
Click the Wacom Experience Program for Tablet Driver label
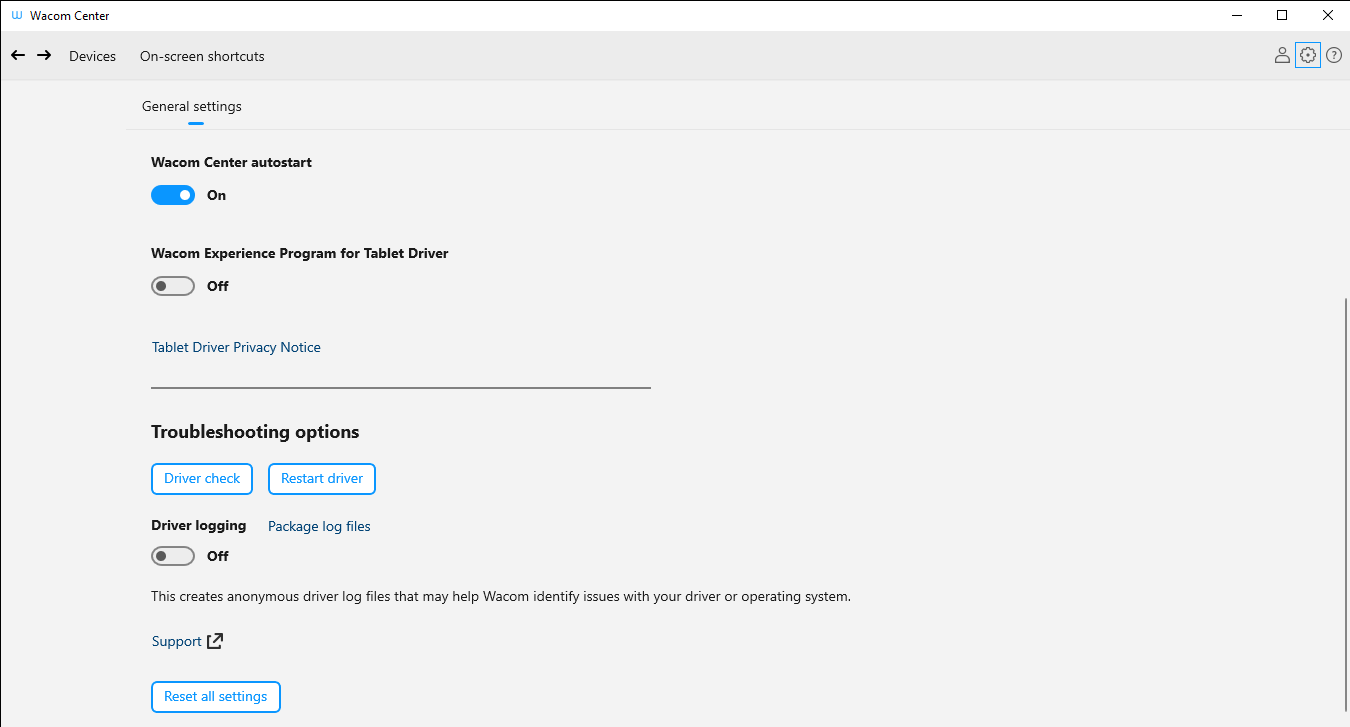[x=300, y=254]
